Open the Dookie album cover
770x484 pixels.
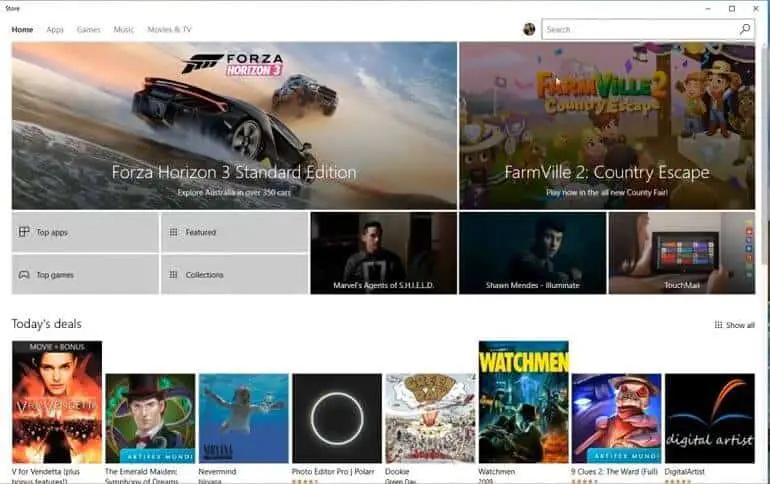(430, 418)
